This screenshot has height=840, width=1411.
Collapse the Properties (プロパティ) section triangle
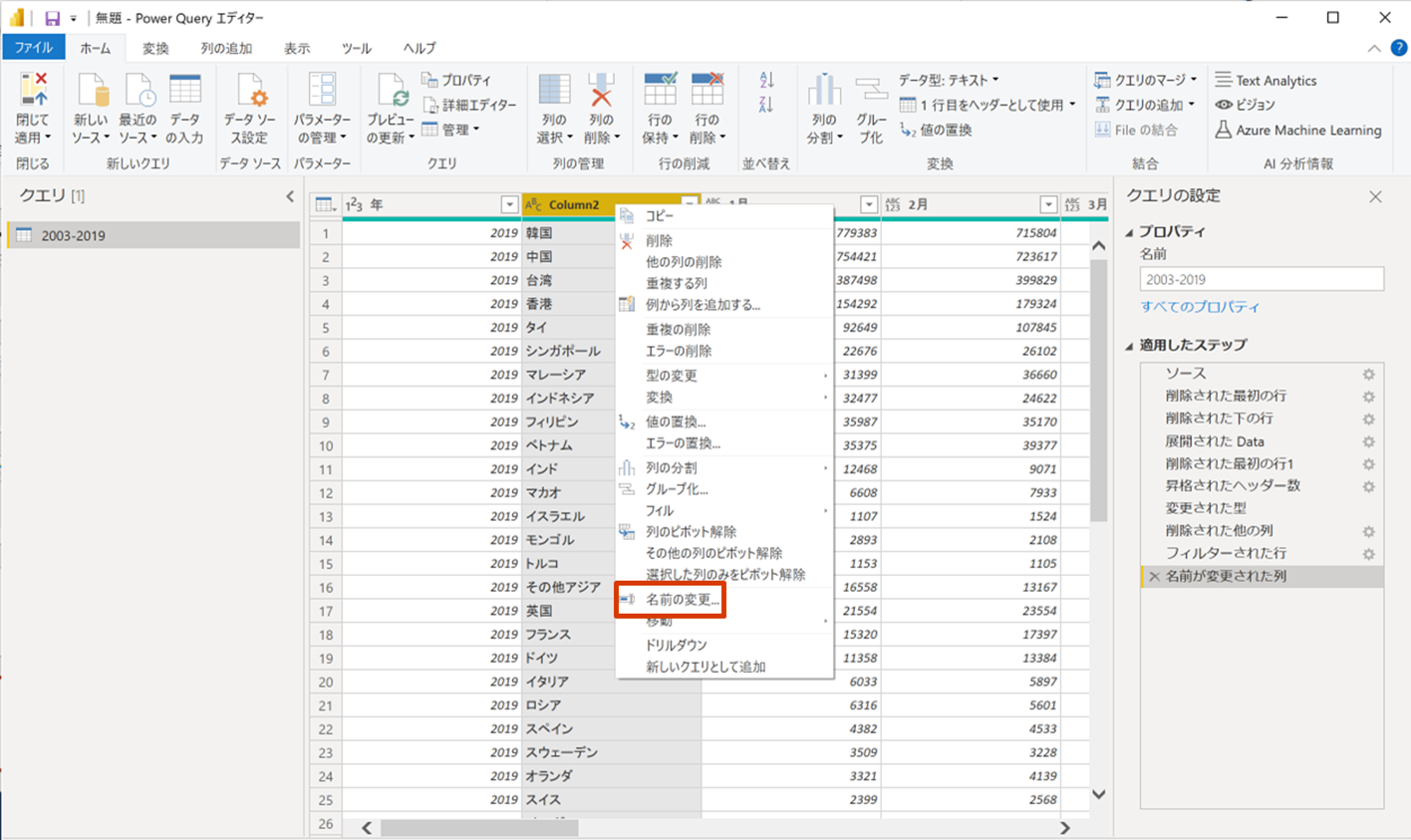click(x=1130, y=232)
